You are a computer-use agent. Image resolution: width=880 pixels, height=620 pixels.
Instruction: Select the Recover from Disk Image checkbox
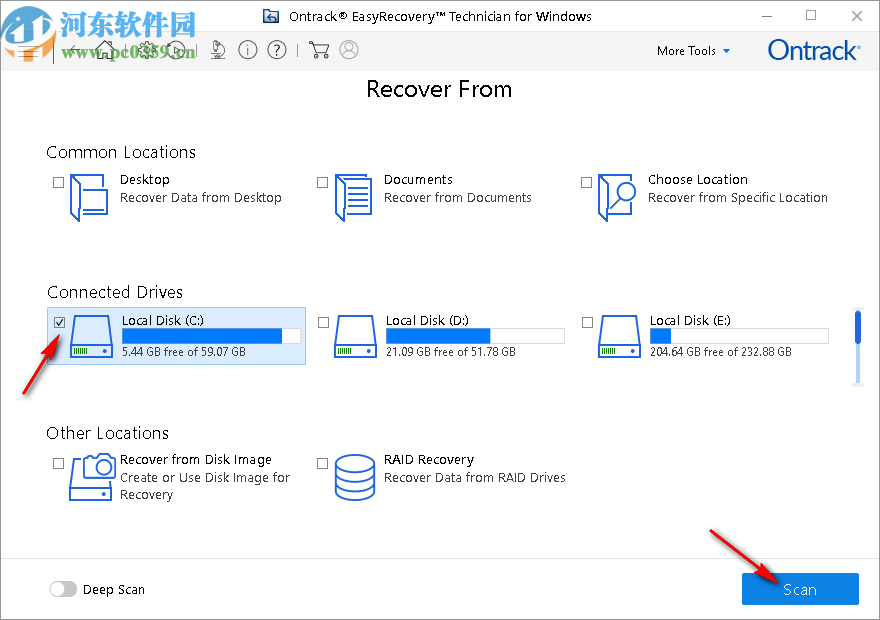point(58,463)
